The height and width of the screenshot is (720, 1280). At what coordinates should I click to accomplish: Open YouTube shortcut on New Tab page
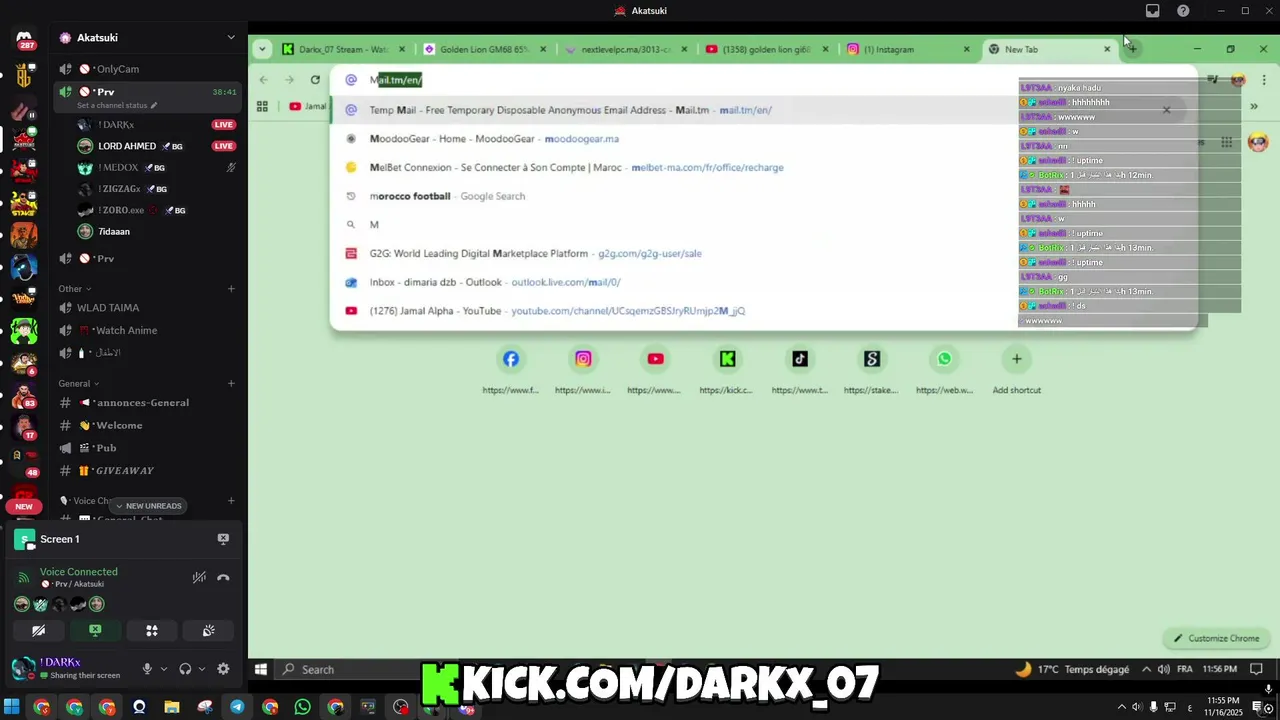655,359
